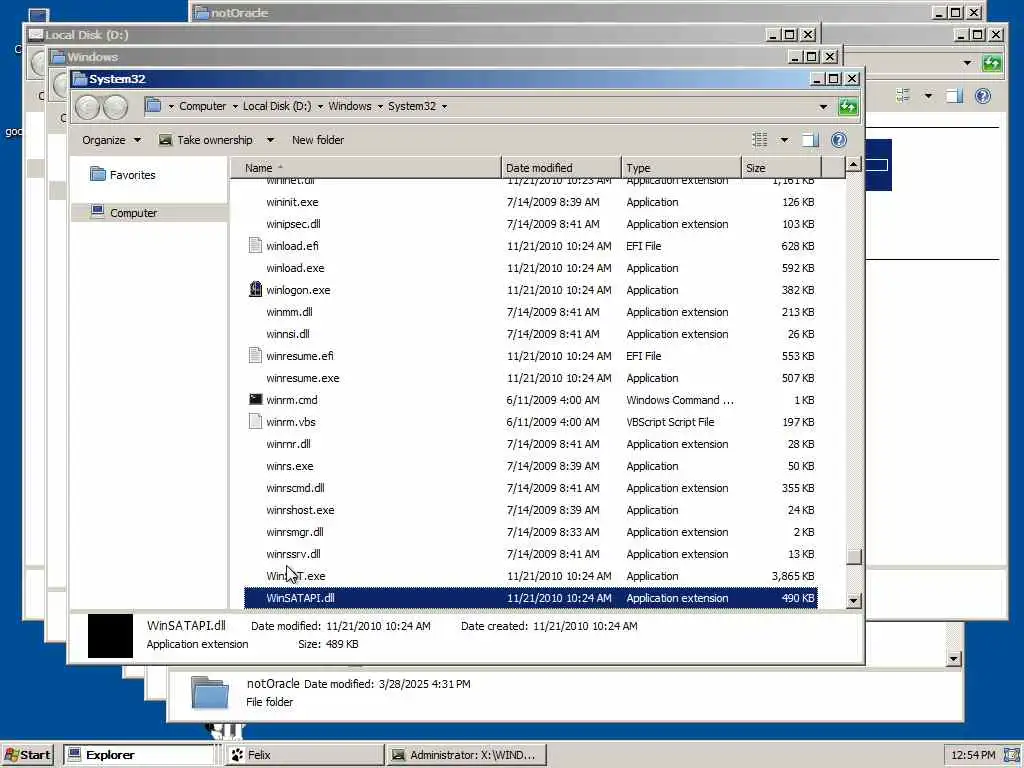Click the winload.efi file icon
This screenshot has height=768, width=1024.
coord(255,246)
